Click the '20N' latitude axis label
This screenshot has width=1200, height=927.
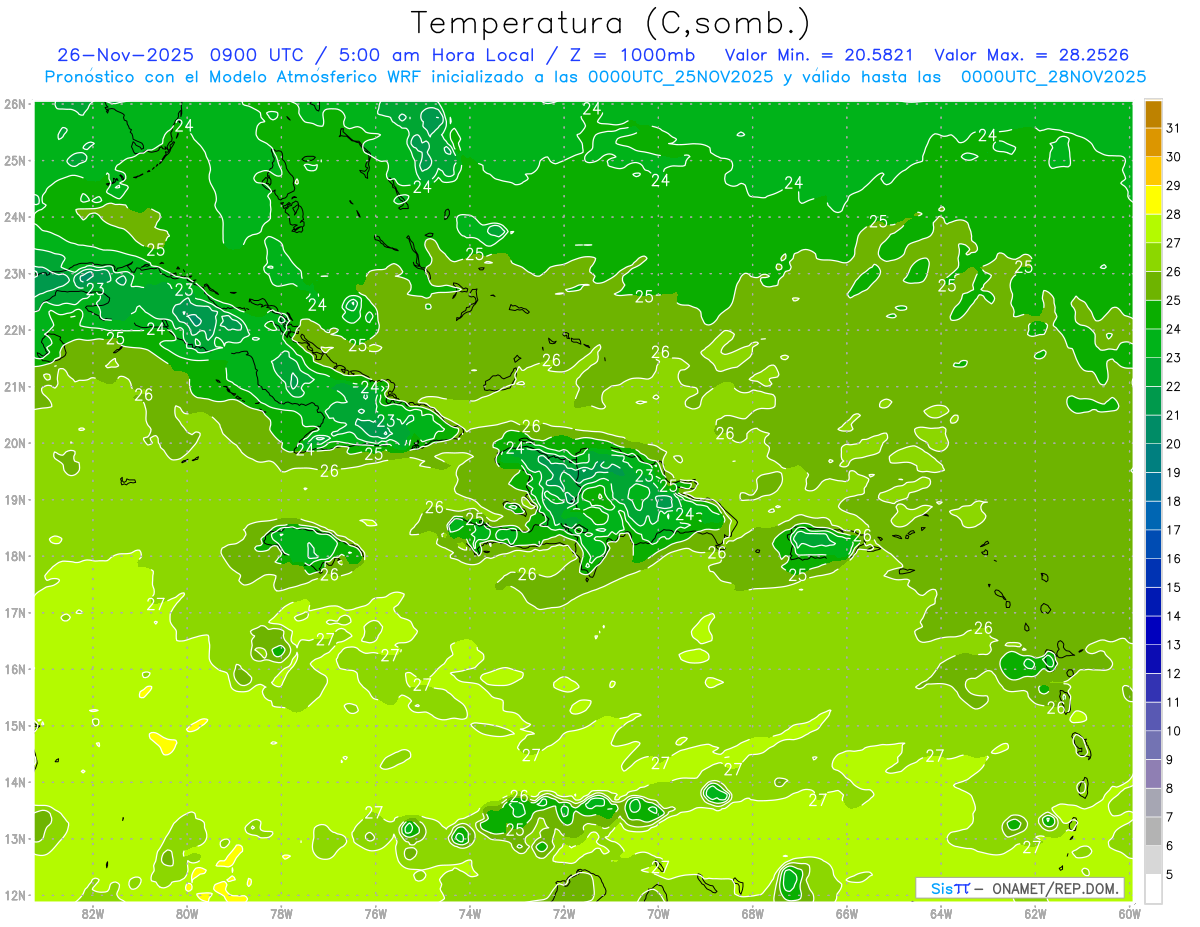point(14,443)
